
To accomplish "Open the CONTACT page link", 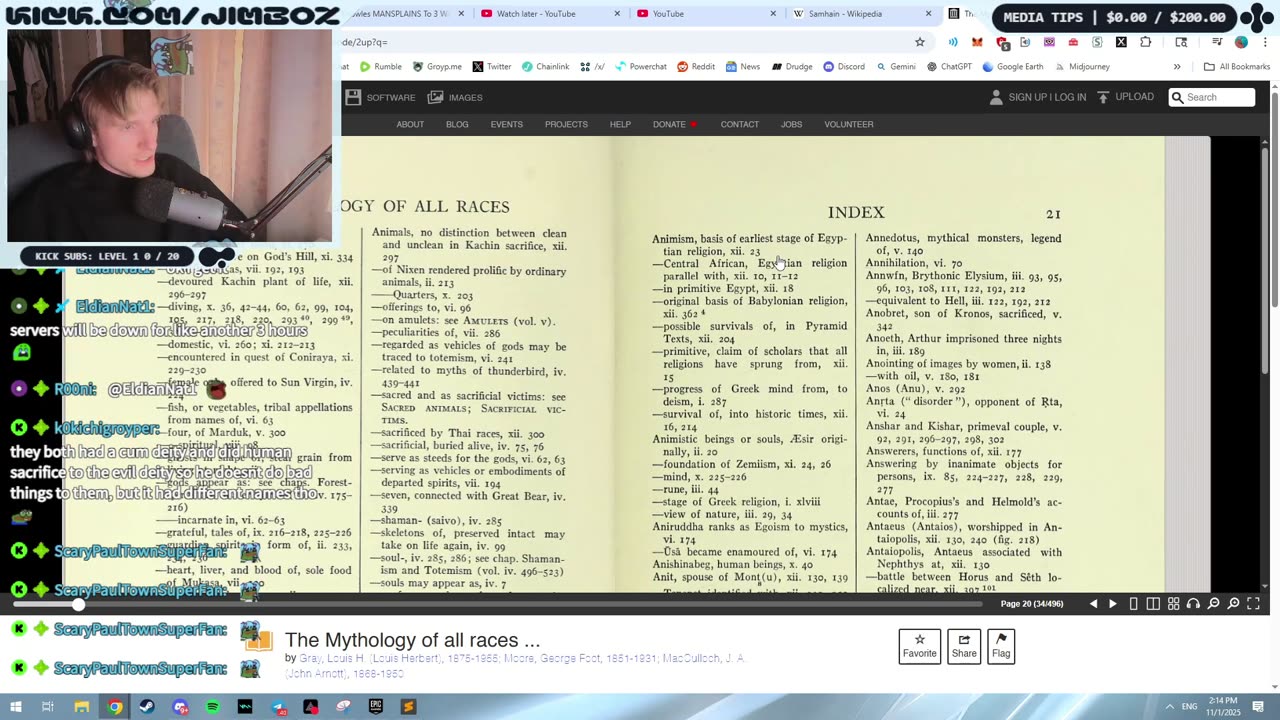I will point(740,124).
